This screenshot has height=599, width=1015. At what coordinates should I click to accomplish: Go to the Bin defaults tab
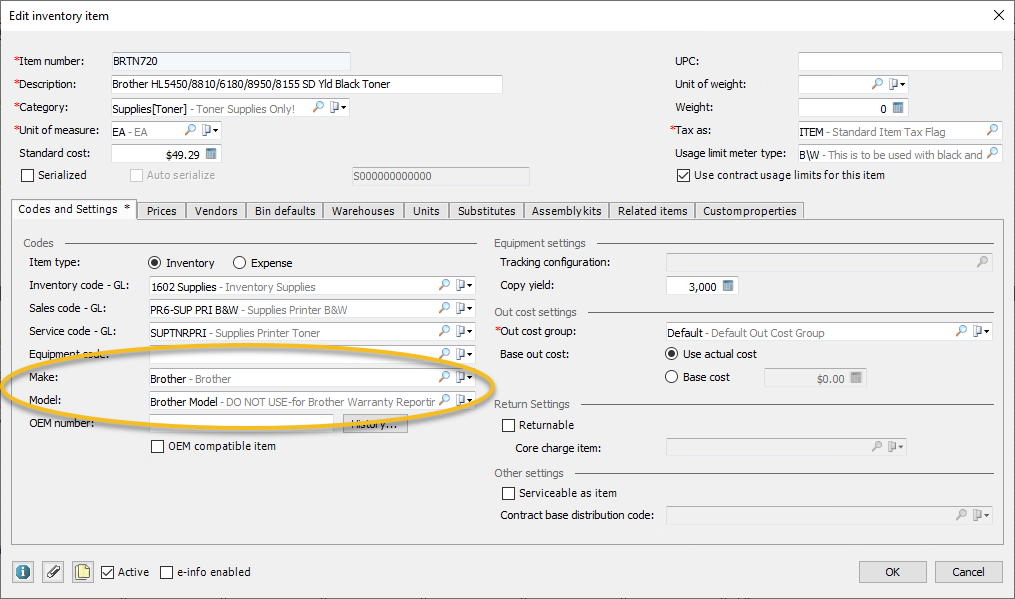(x=285, y=211)
